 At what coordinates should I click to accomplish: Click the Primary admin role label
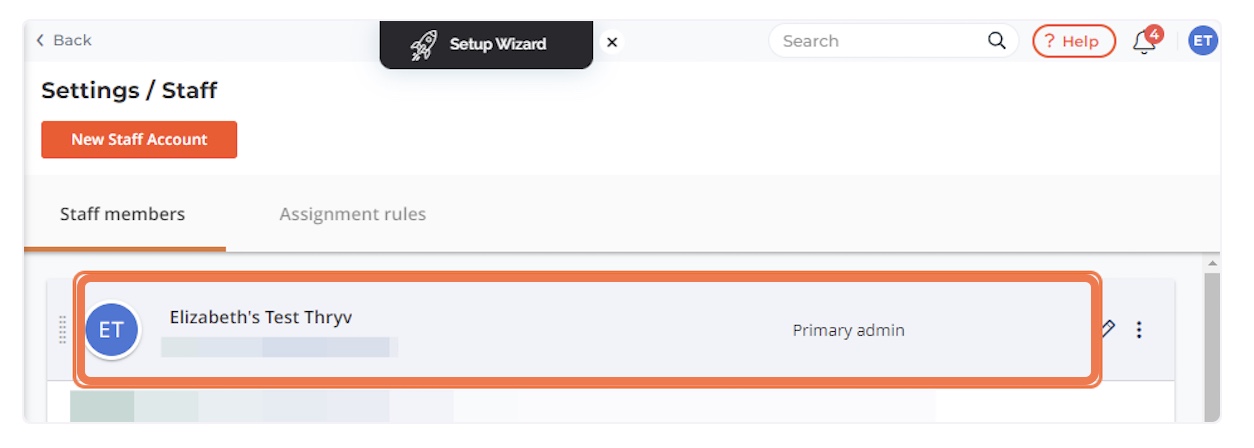848,330
